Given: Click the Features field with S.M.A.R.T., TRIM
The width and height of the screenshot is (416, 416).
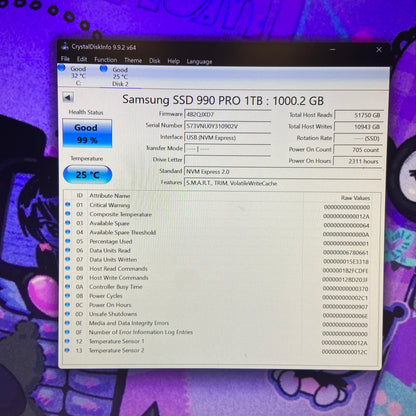Looking at the screenshot, I should coord(283,183).
